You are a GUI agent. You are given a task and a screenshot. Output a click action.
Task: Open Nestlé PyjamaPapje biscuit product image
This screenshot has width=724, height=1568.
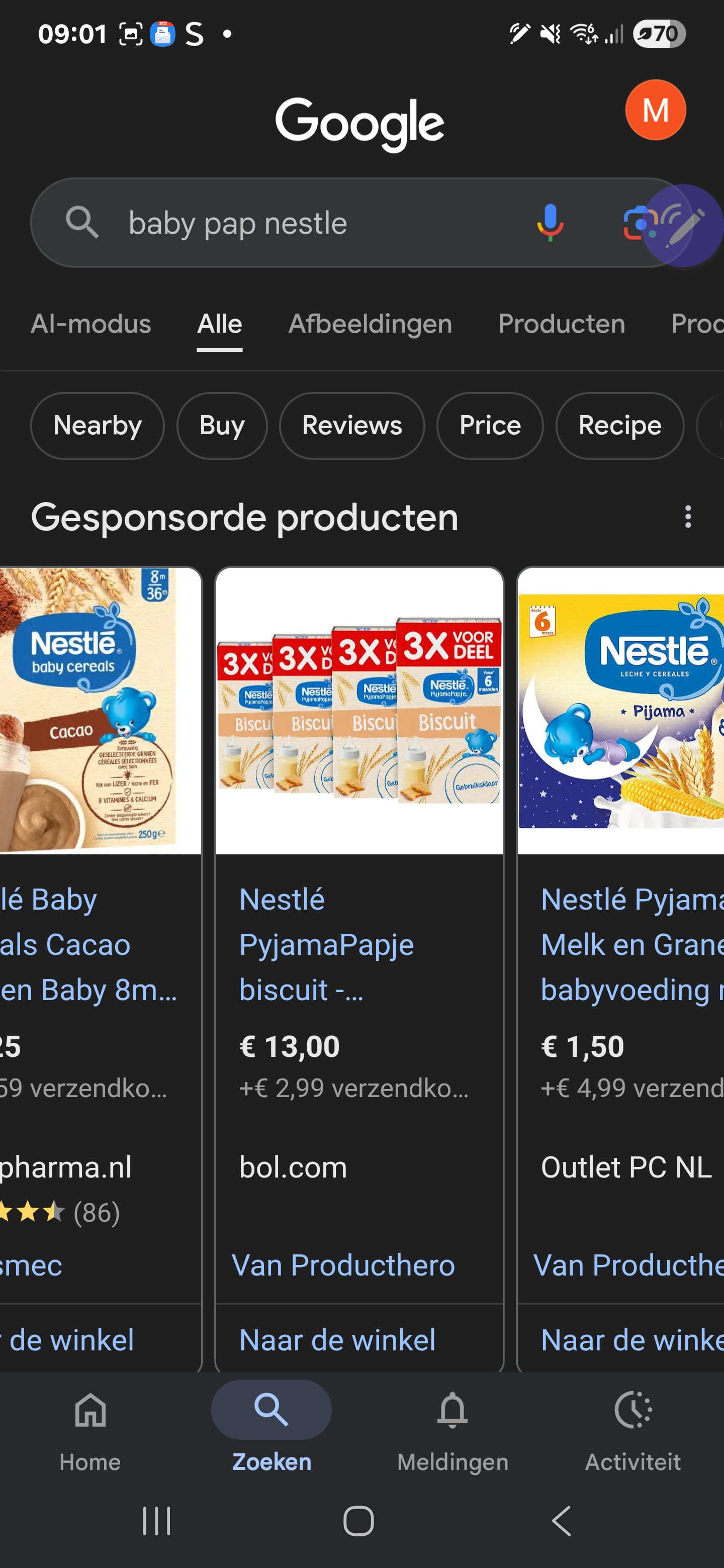[359, 710]
